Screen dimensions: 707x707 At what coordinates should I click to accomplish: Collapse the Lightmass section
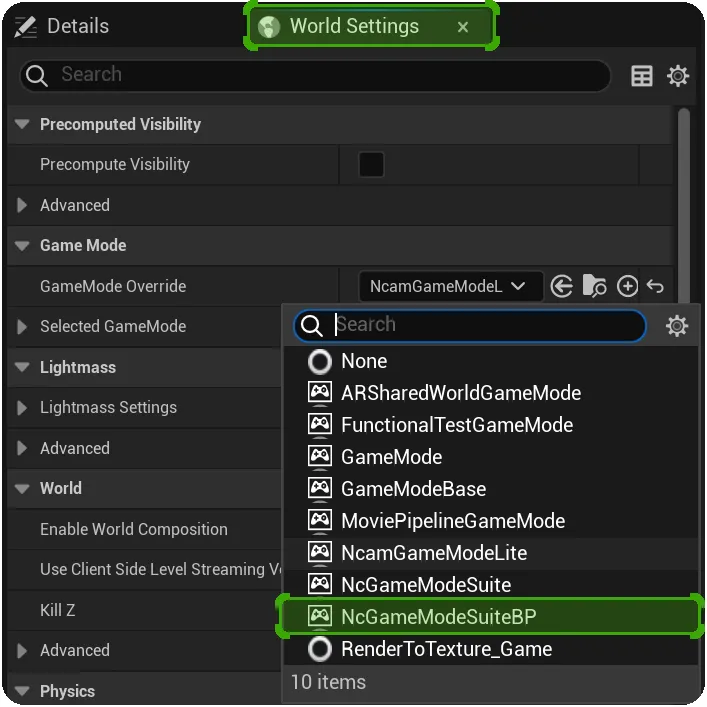[x=22, y=367]
